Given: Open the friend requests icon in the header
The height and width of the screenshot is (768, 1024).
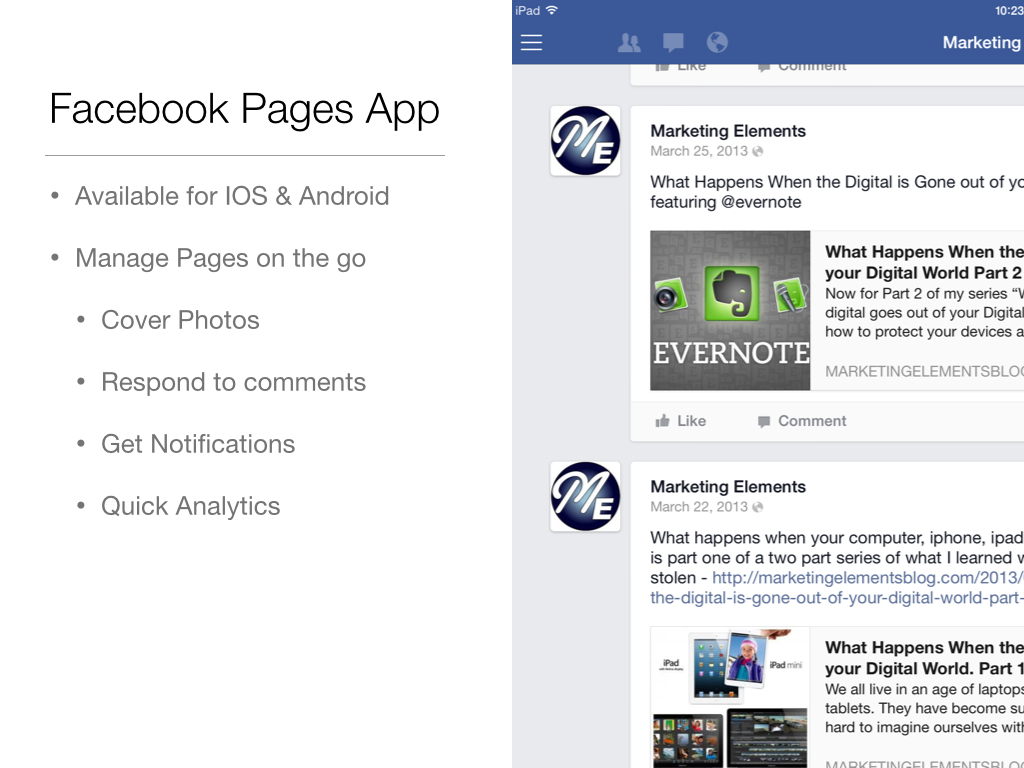Looking at the screenshot, I should [629, 42].
